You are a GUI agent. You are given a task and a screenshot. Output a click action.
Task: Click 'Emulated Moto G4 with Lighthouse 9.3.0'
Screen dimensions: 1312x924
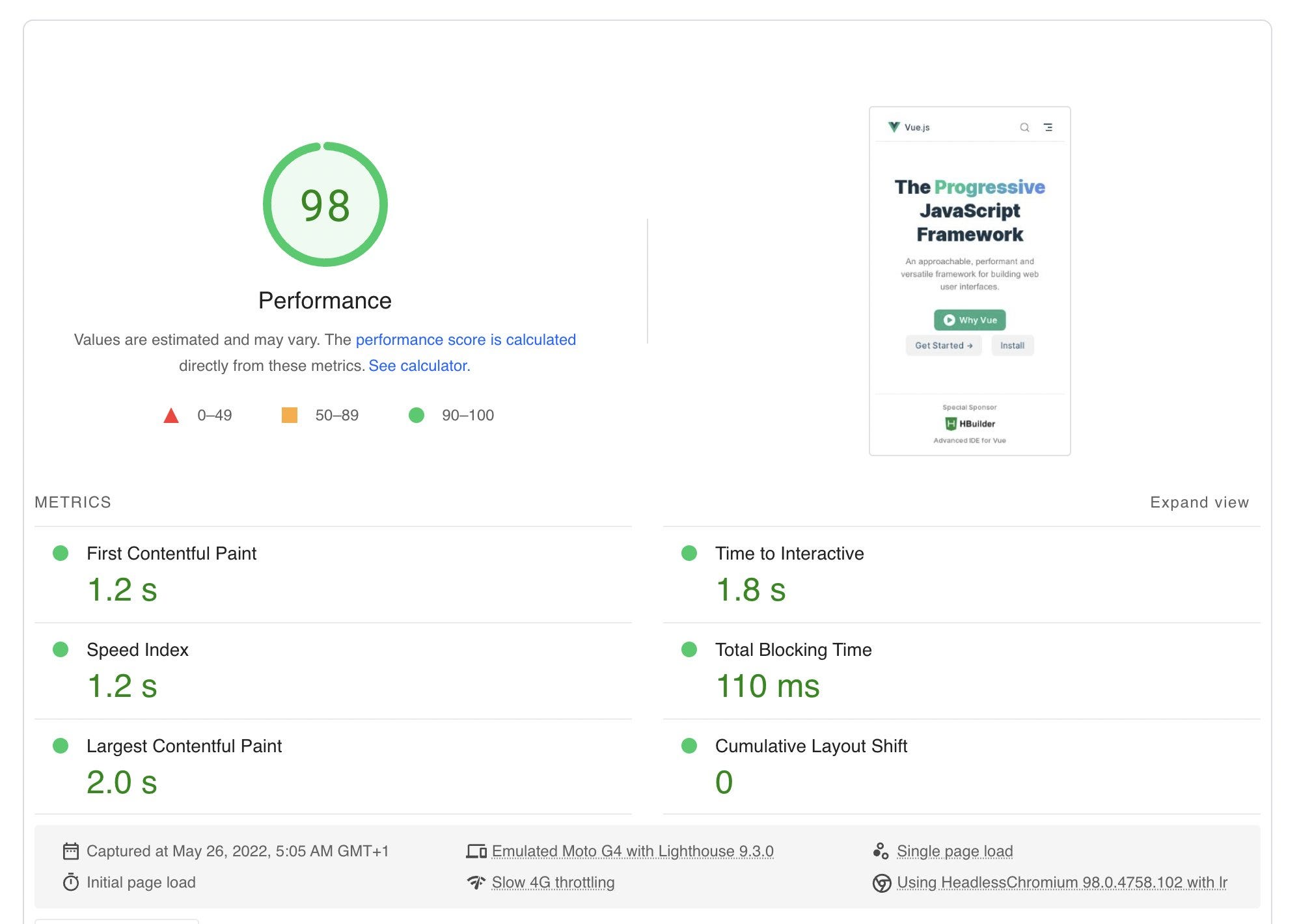[633, 851]
